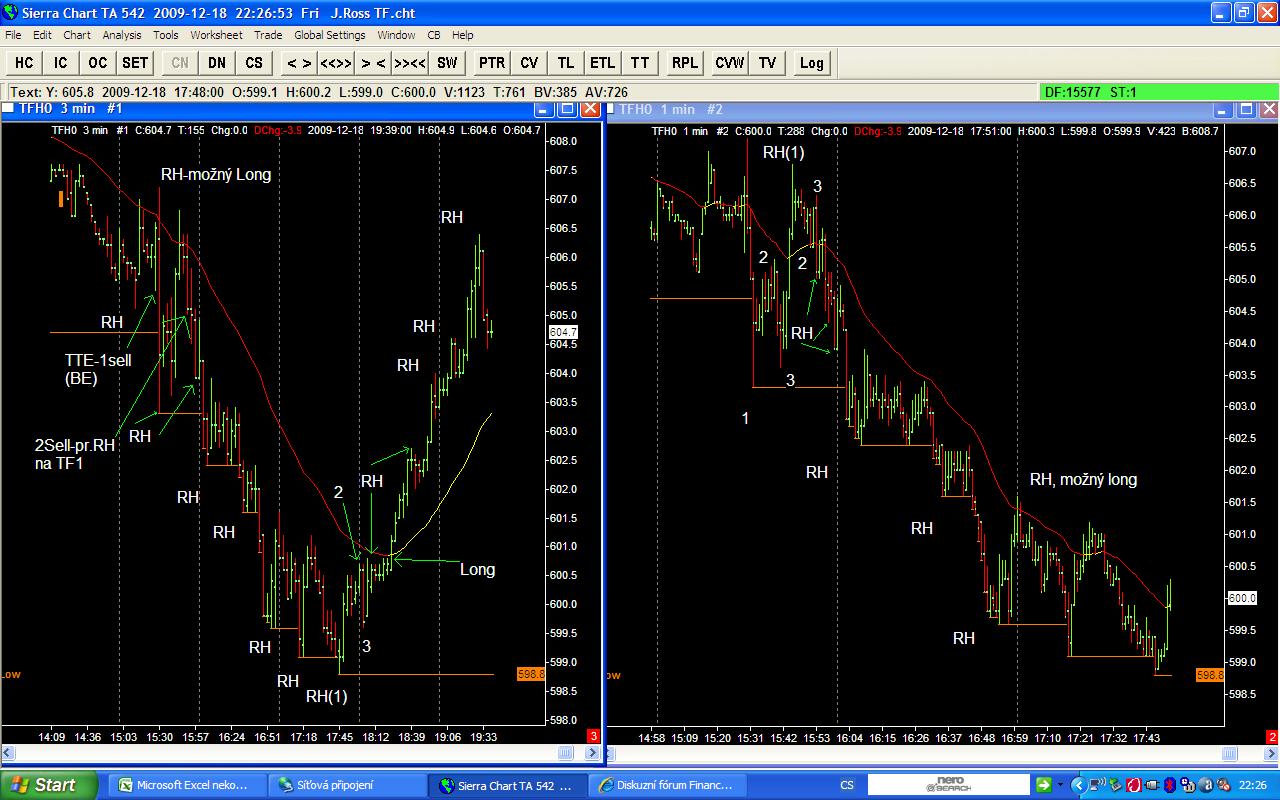Image resolution: width=1280 pixels, height=800 pixels.
Task: Click the 'TTE-1sell' annotation text
Action: 99,360
